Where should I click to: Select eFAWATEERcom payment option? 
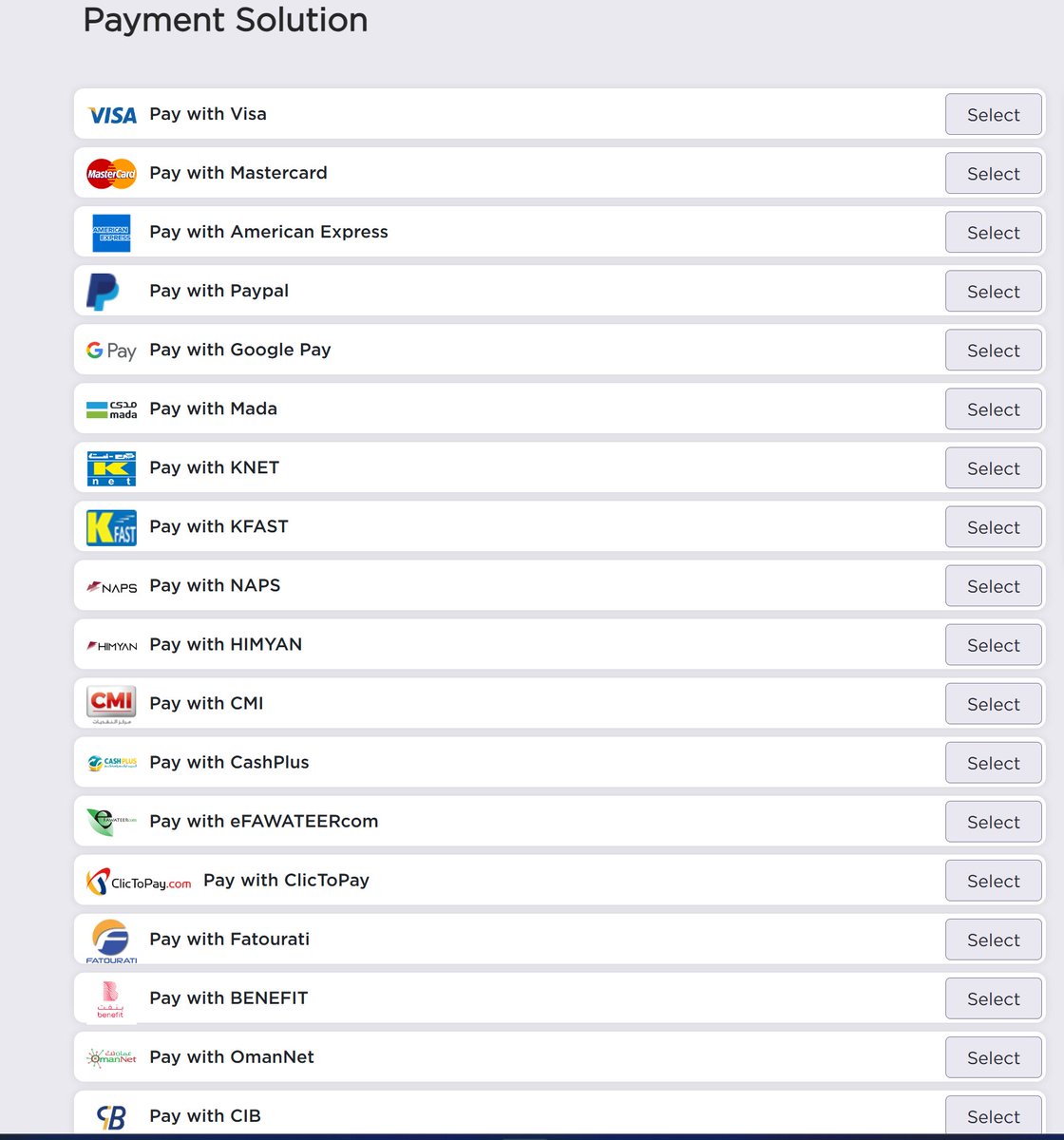(994, 822)
